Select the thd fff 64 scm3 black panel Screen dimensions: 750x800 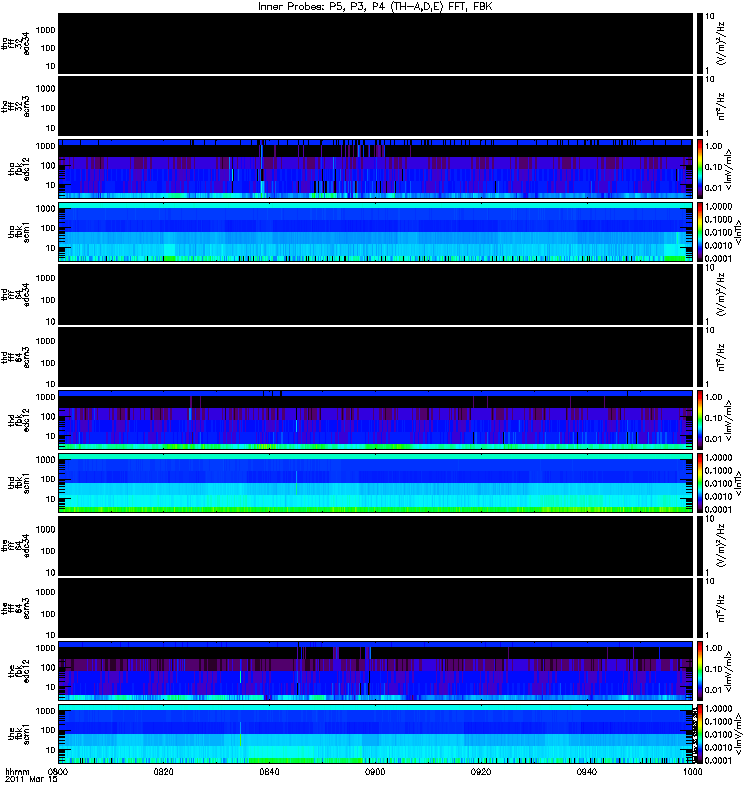[376, 357]
